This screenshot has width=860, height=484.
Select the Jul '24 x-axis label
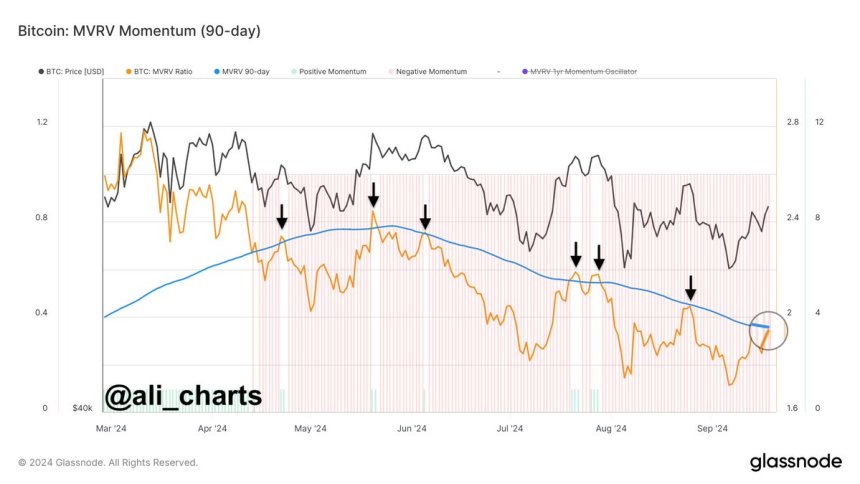(510, 429)
